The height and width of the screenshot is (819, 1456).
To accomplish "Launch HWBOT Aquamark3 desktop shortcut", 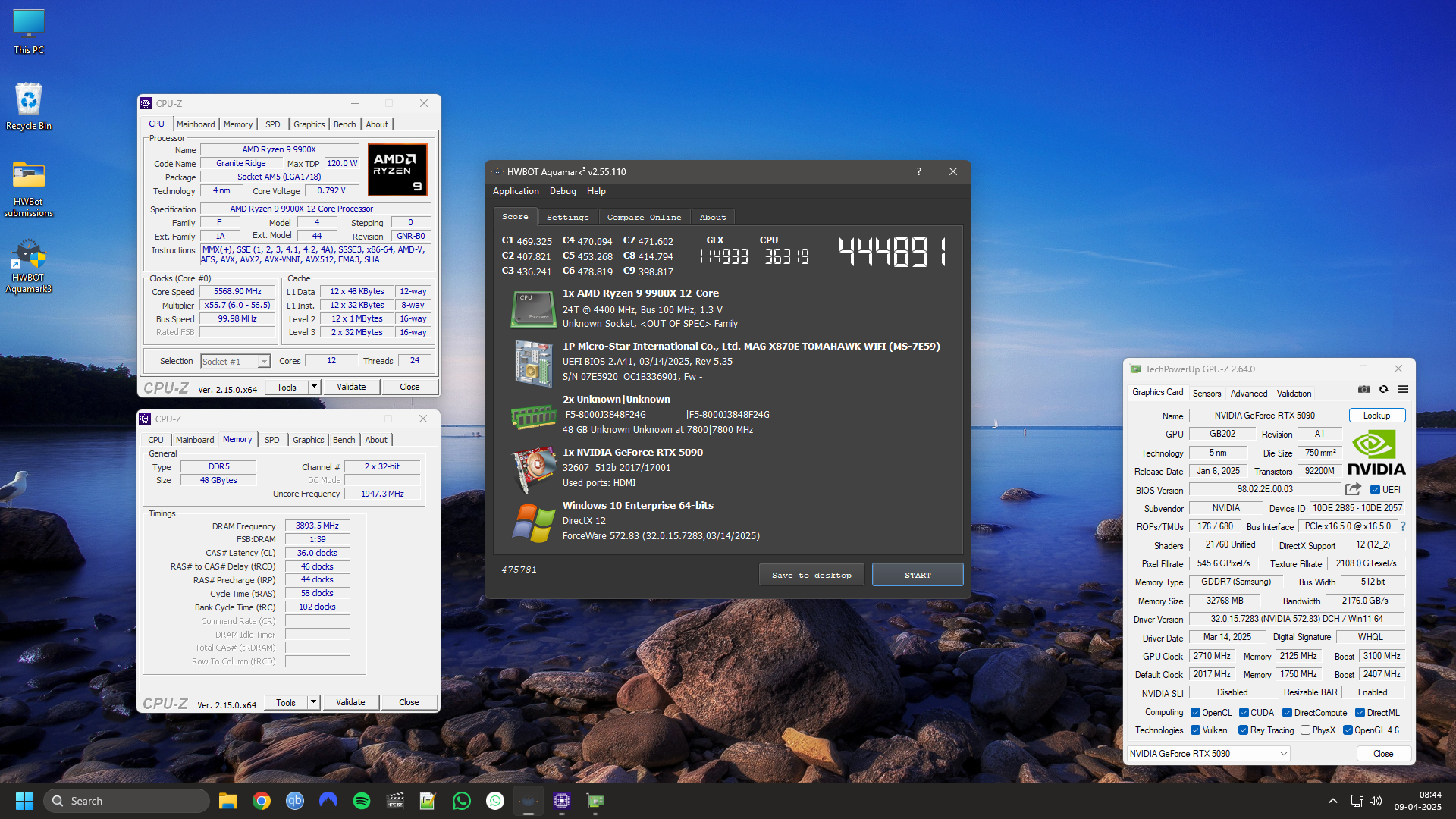I will point(29,266).
